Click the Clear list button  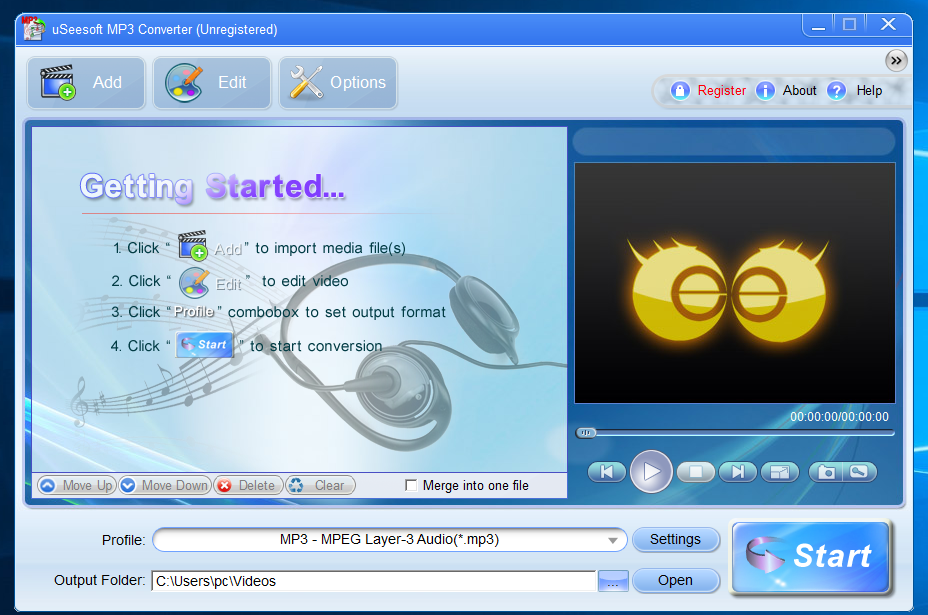pos(320,485)
